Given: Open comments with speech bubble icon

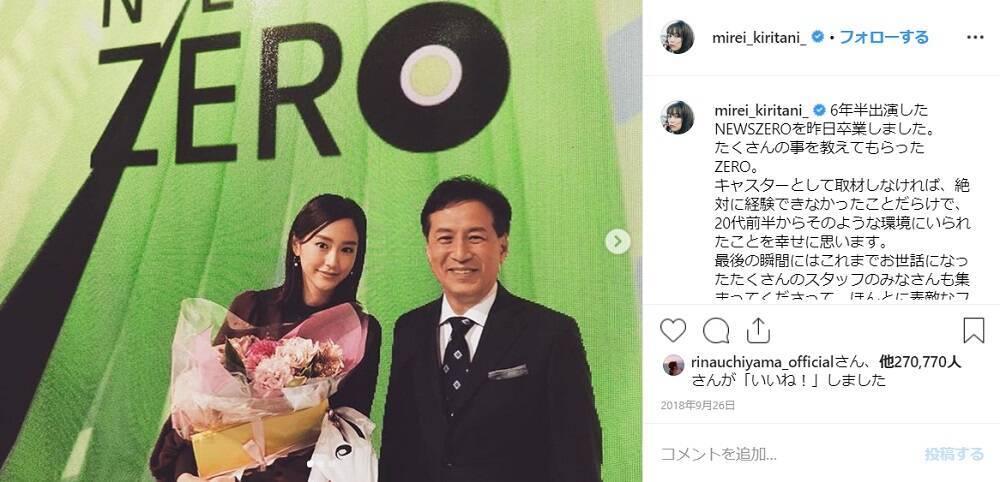Looking at the screenshot, I should coord(716,330).
